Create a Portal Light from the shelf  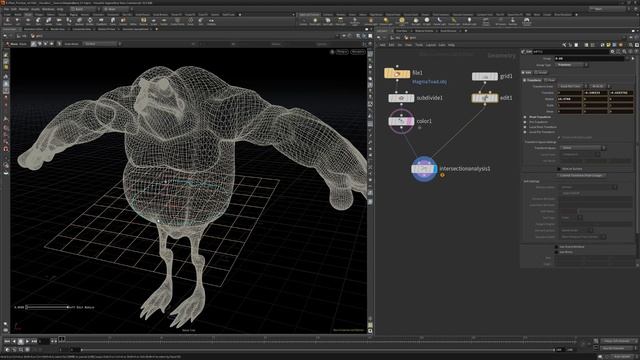[453, 21]
